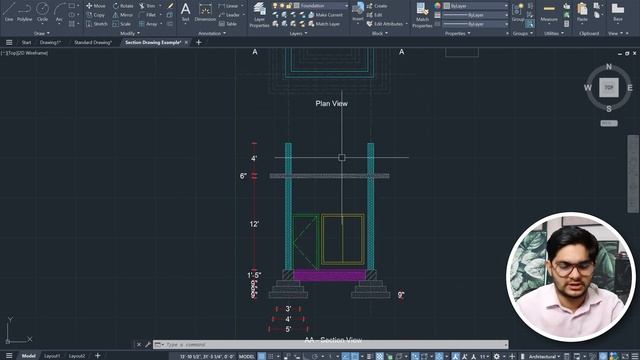This screenshot has height=360, width=640.
Task: Switch to the Model tab
Action: [x=28, y=356]
